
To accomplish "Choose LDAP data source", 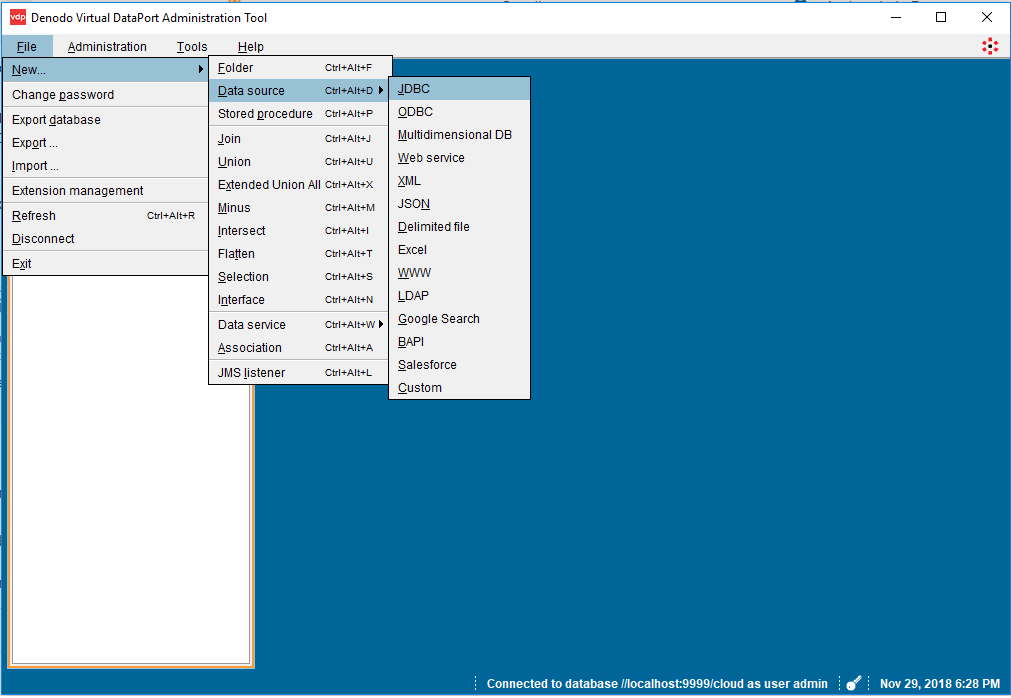I will [460, 296].
